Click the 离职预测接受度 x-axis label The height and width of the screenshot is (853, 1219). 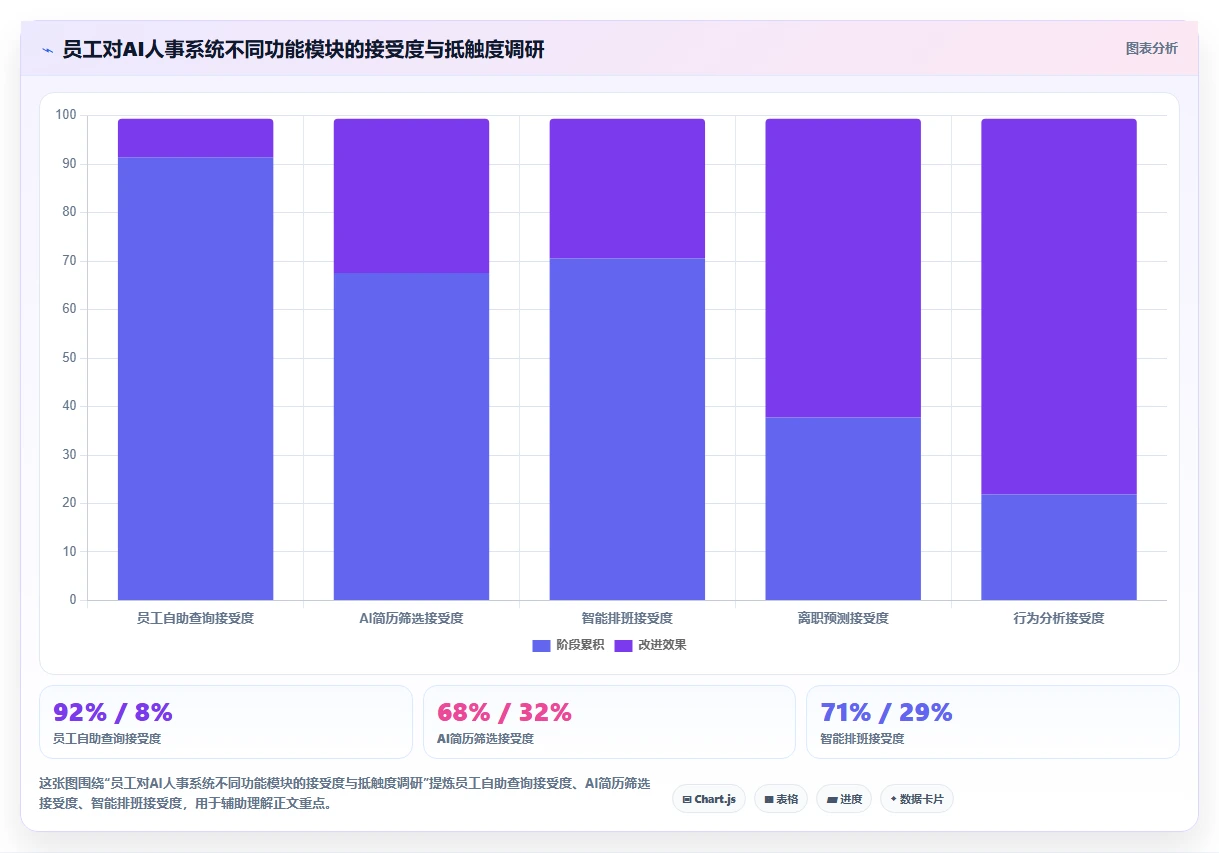(843, 619)
